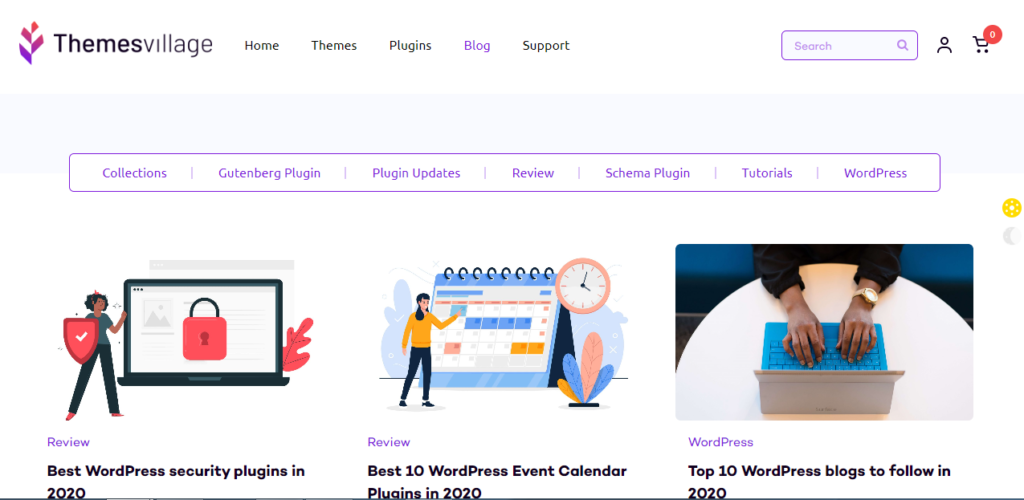This screenshot has height=500, width=1024.
Task: Select the Review category in filter bar
Action: [533, 173]
